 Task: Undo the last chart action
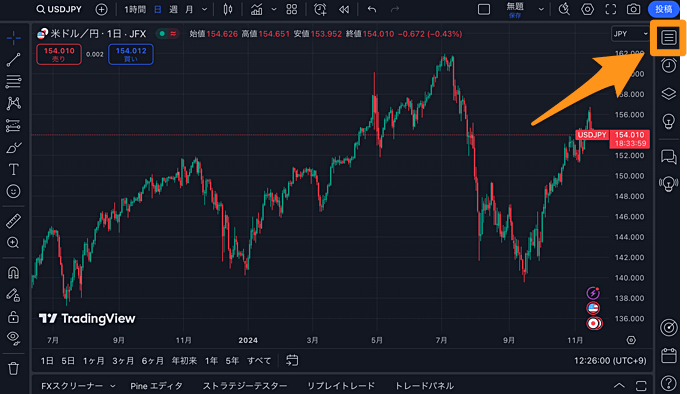coord(372,9)
